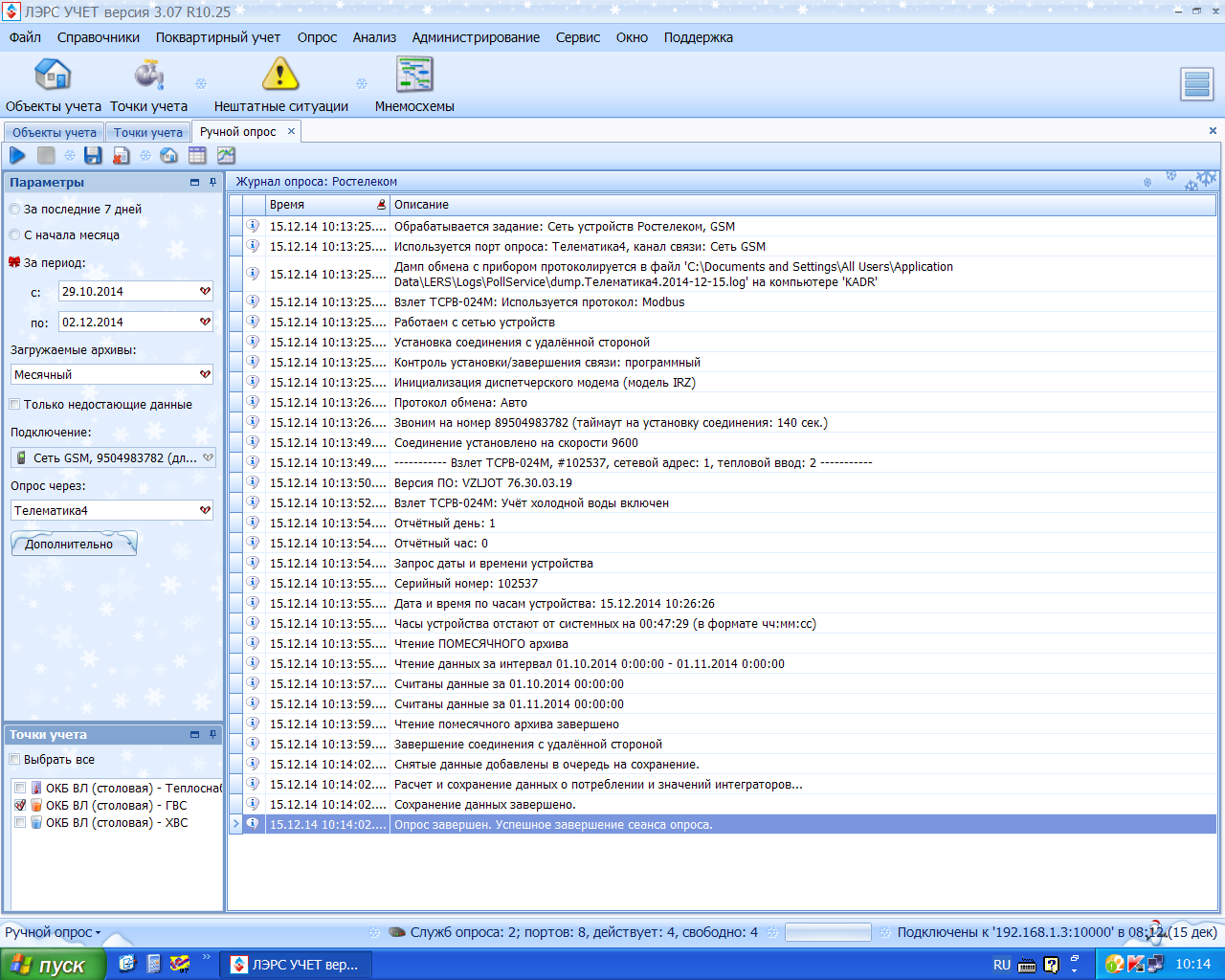The width and height of the screenshot is (1225, 980).
Task: Select the Сохранение данных завершено log row
Action: (724, 804)
